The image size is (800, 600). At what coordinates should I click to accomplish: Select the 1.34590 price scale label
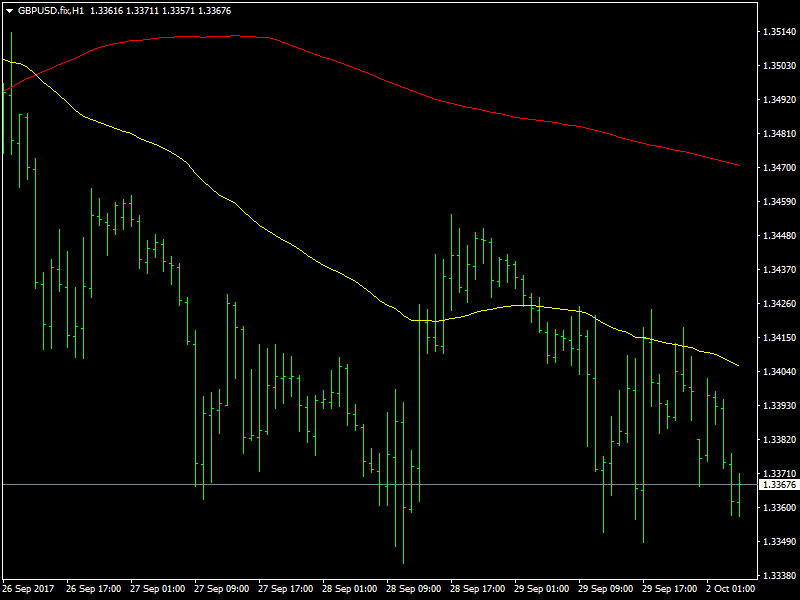pyautogui.click(x=779, y=202)
